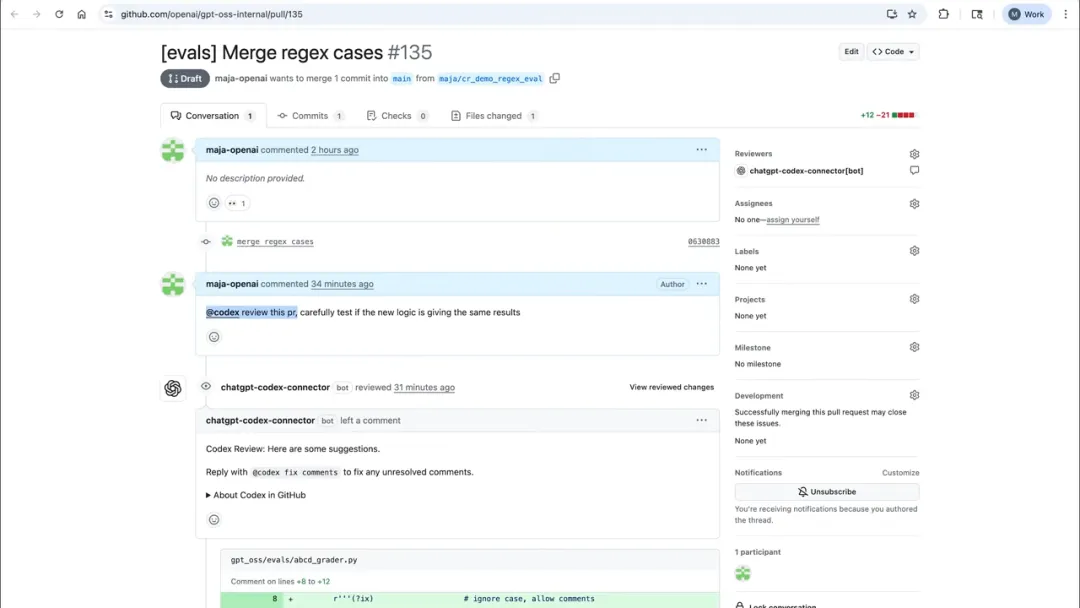1080x608 pixels.
Task: Toggle the eyes reaction with count 1
Action: point(237,203)
